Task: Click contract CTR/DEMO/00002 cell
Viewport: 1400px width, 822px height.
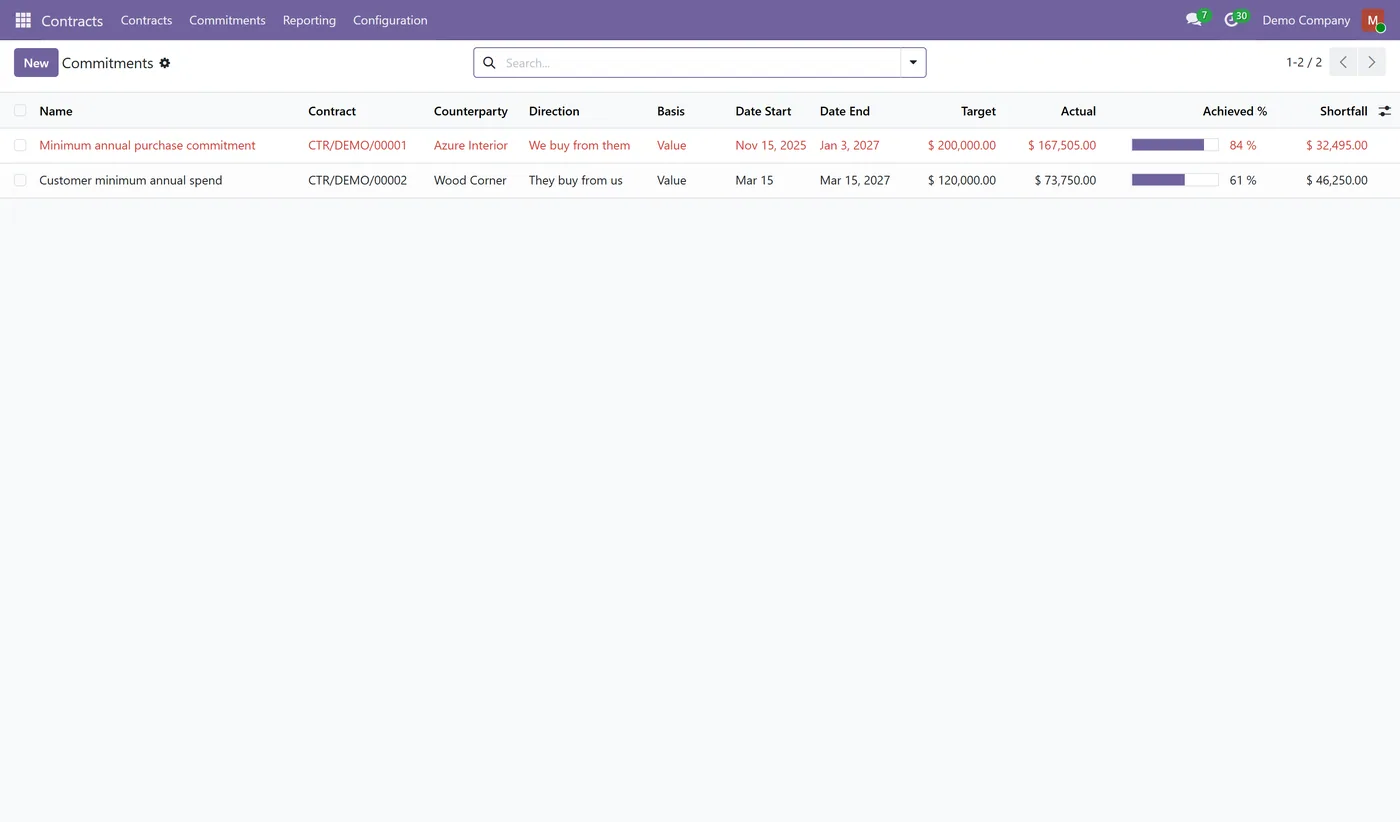Action: [x=357, y=180]
